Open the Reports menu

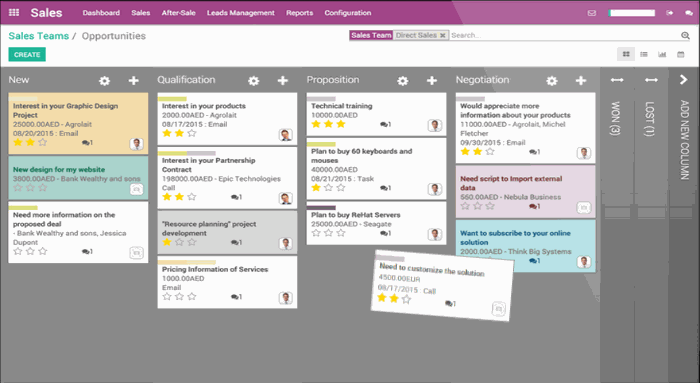300,13
